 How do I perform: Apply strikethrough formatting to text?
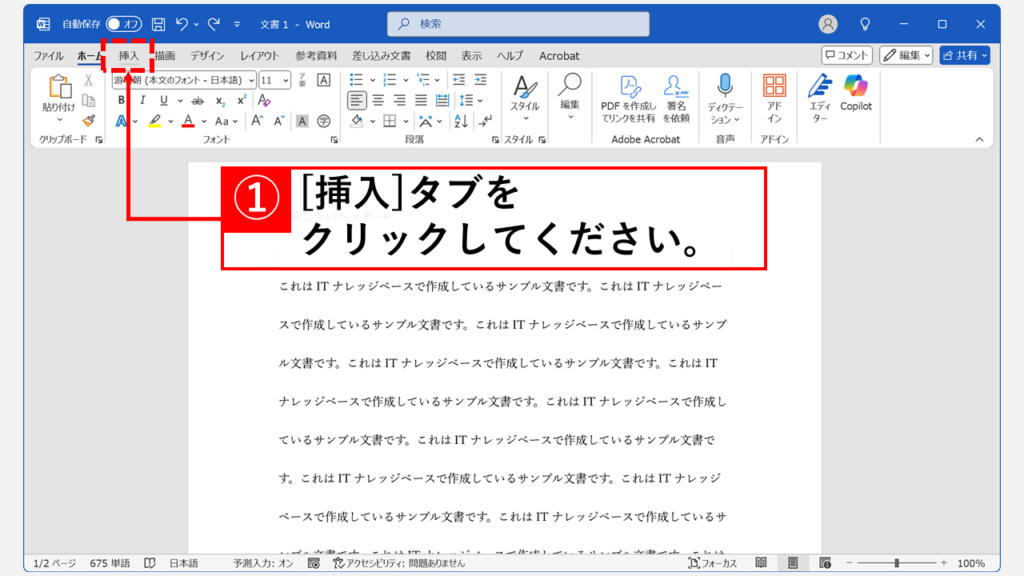click(x=197, y=100)
